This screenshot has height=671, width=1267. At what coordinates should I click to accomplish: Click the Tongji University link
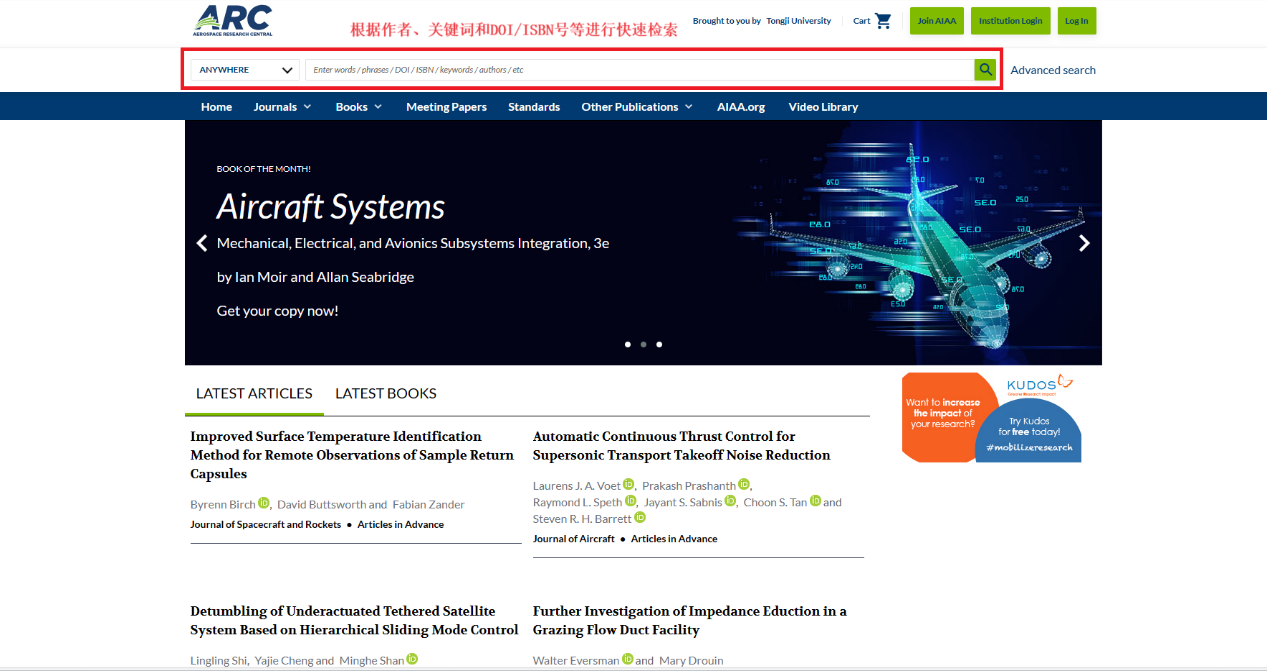pyautogui.click(x=799, y=21)
